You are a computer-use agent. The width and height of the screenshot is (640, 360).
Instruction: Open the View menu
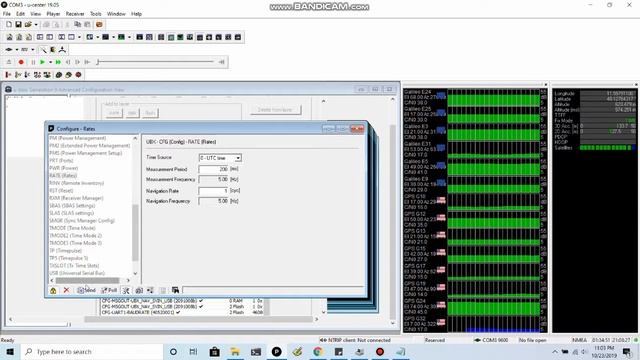(x=36, y=14)
